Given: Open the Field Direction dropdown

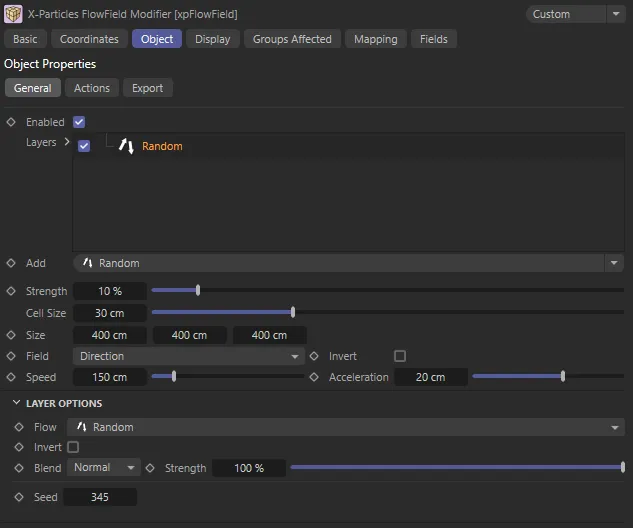Looking at the screenshot, I should [x=189, y=356].
